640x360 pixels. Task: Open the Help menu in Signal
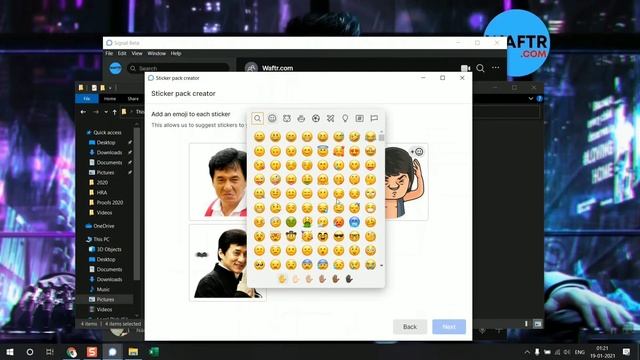coord(176,53)
